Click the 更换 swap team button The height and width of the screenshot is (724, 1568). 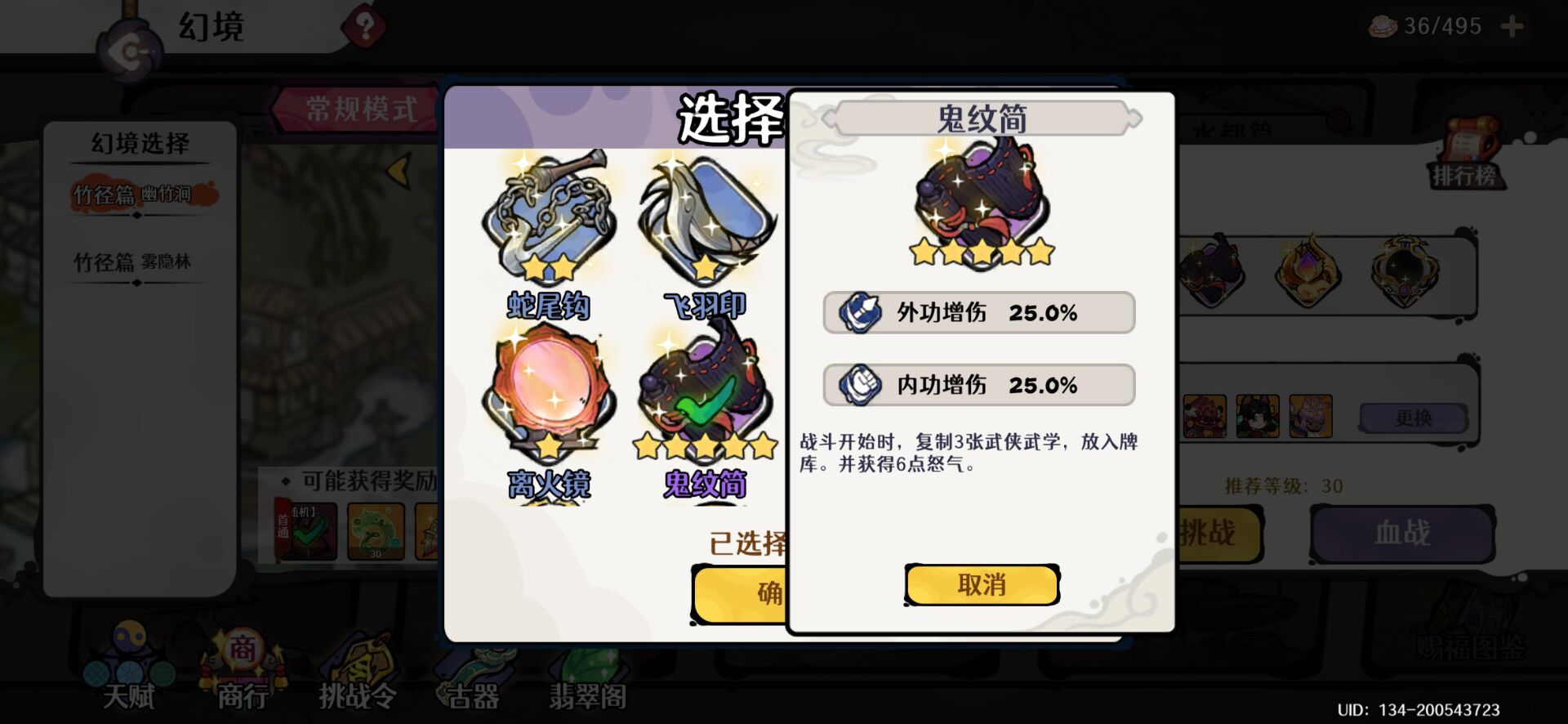pos(1414,418)
